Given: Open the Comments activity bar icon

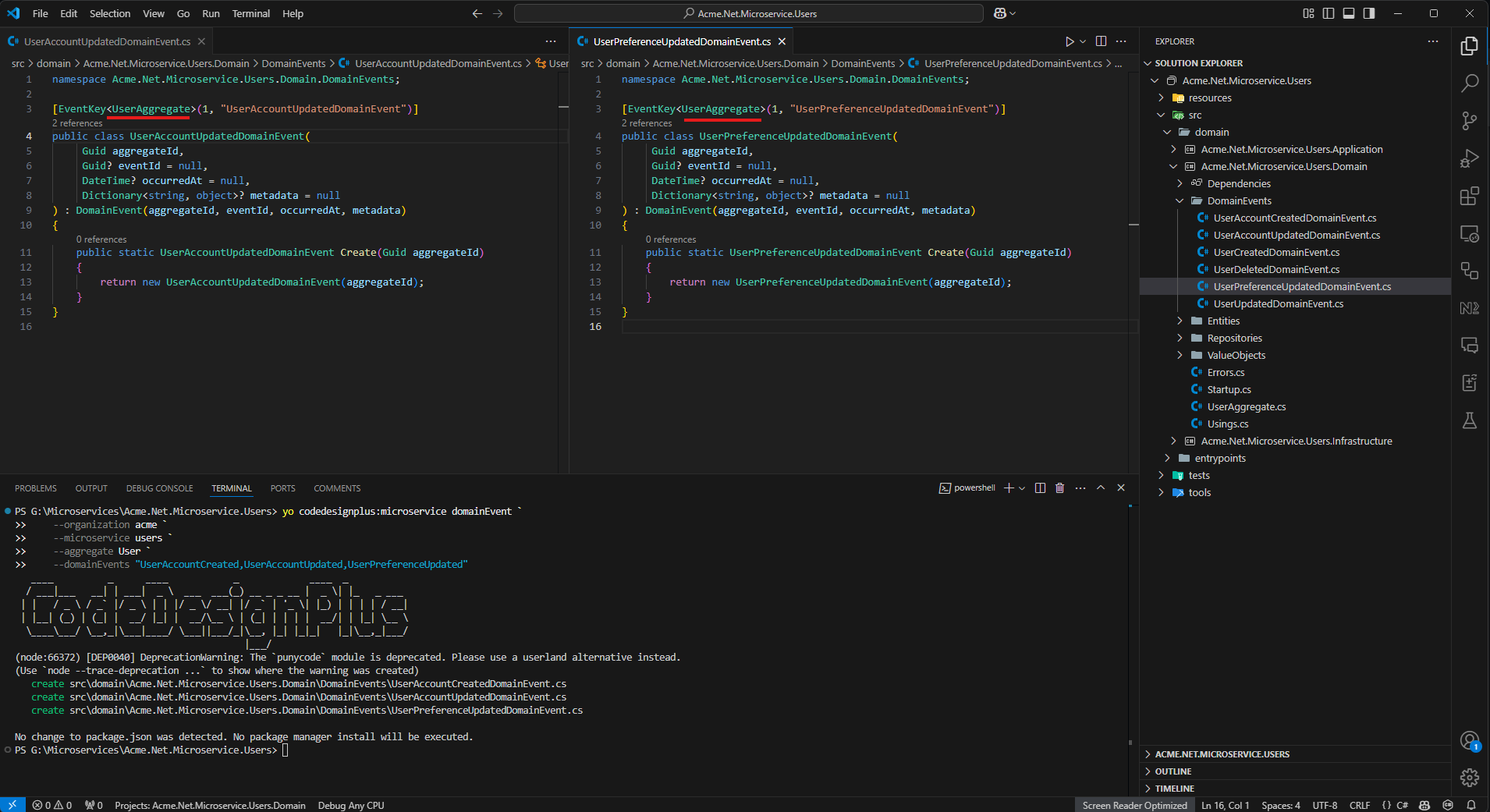Looking at the screenshot, I should 1470,346.
